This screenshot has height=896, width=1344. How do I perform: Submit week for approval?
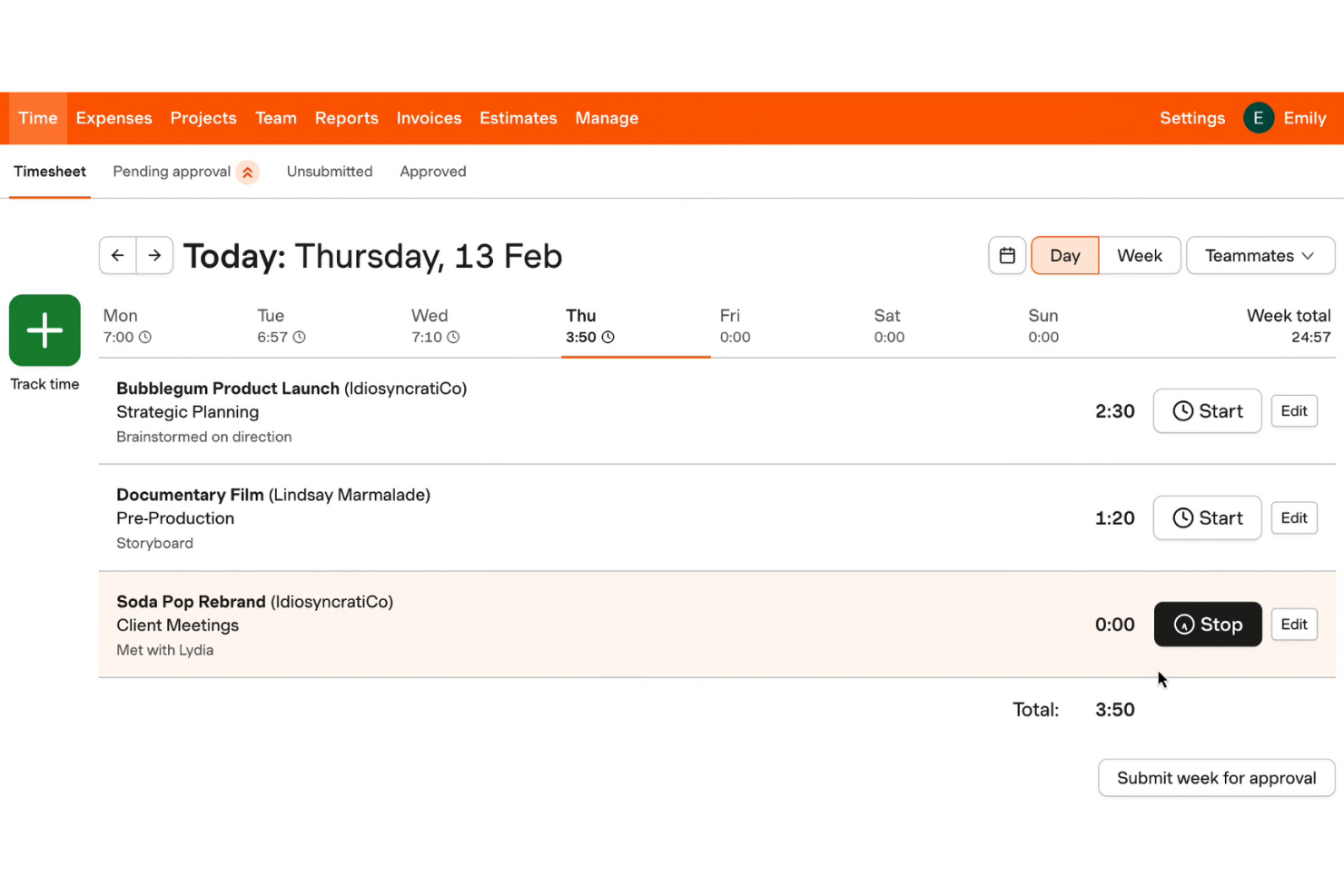click(x=1216, y=778)
